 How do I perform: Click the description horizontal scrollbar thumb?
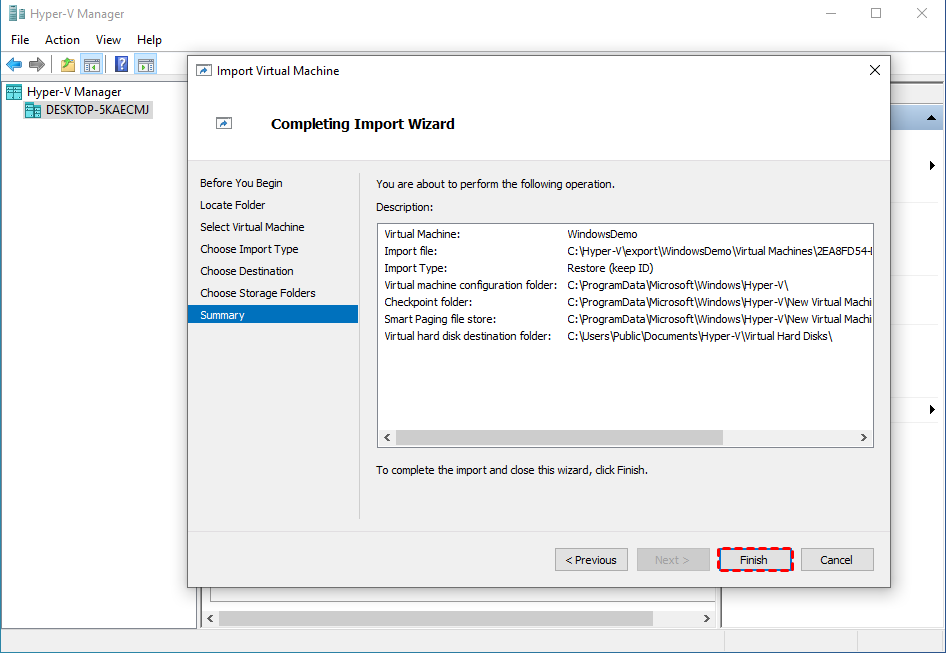(x=559, y=438)
